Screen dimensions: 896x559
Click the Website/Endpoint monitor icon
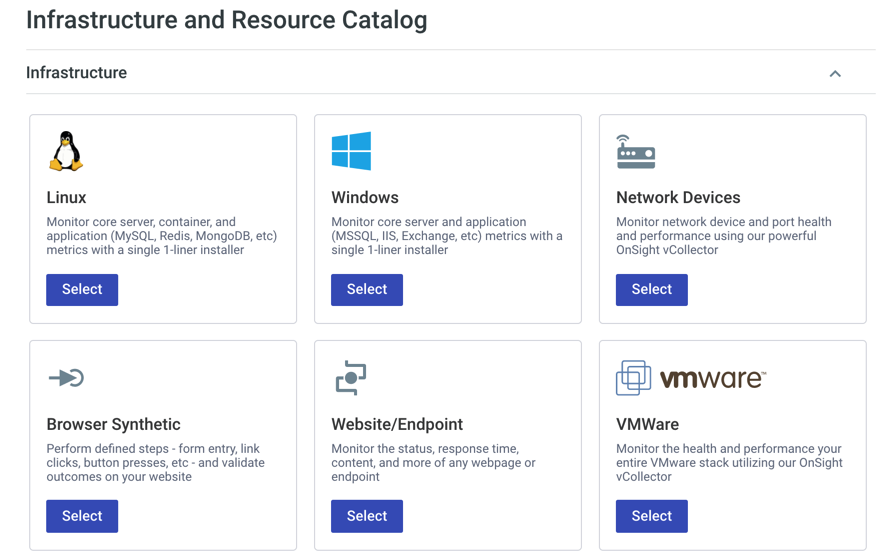click(x=351, y=378)
